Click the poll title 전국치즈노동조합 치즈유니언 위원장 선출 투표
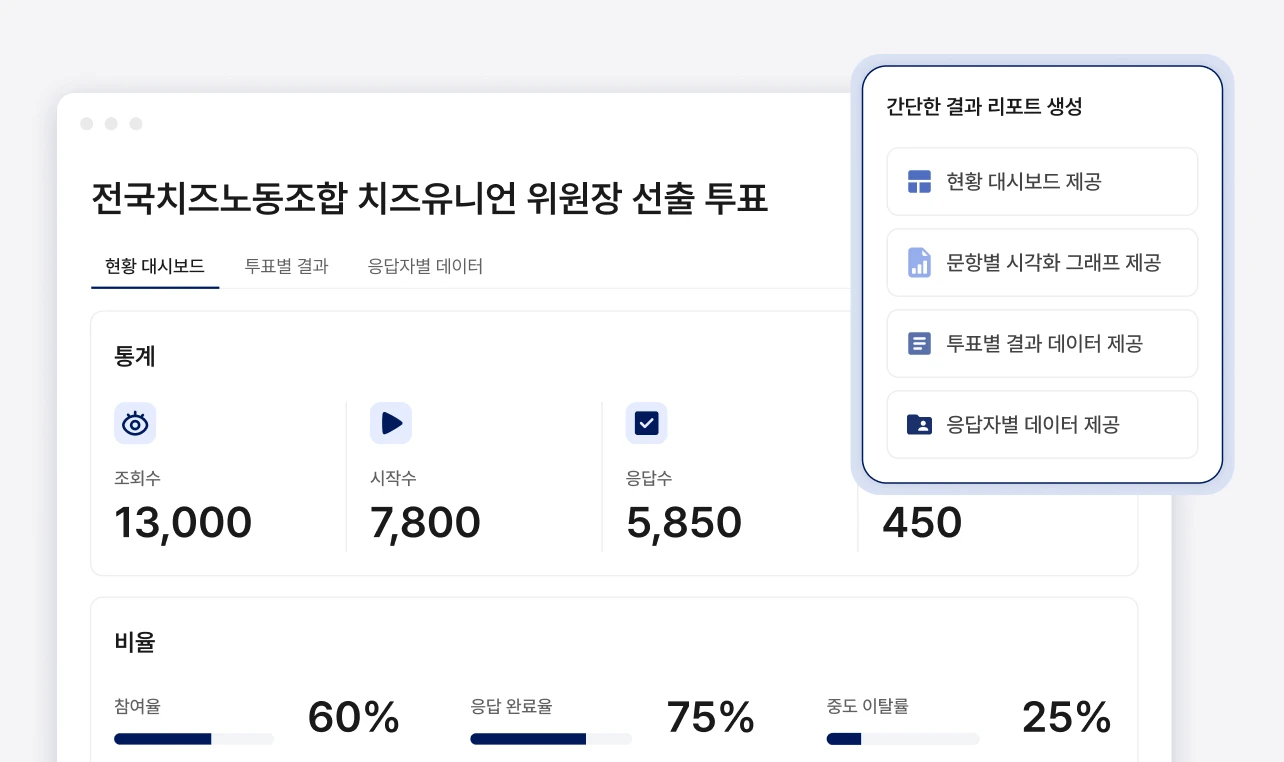Image resolution: width=1284 pixels, height=762 pixels. (x=429, y=198)
